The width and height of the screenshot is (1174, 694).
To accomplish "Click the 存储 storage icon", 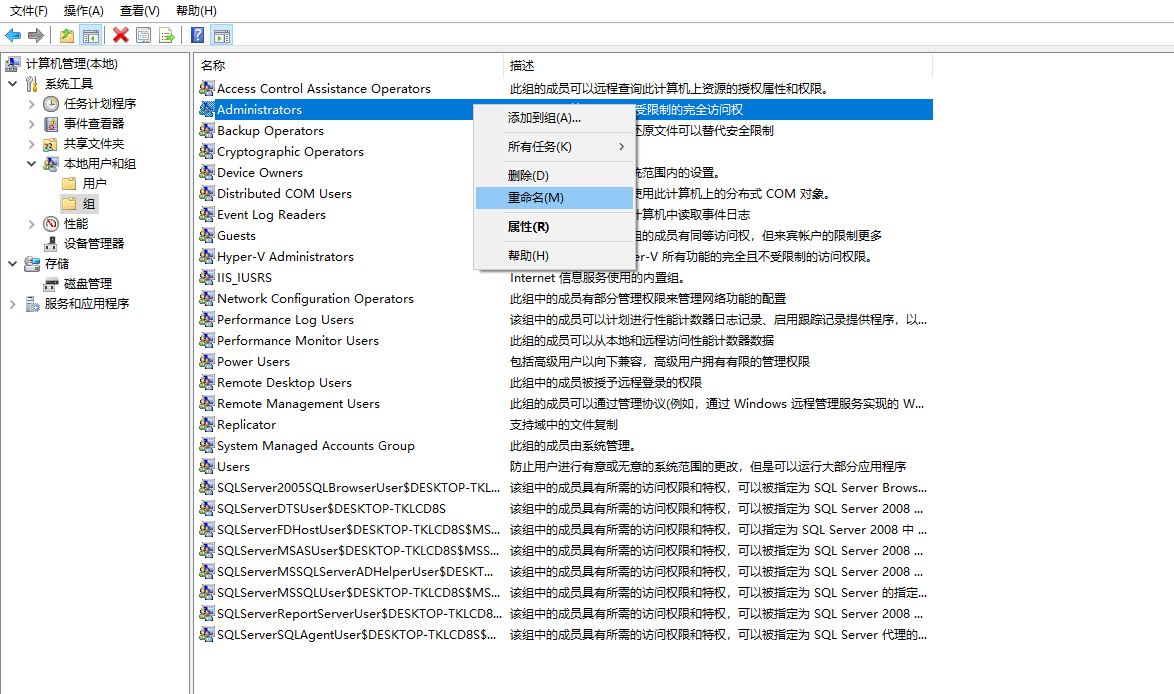I will point(32,264).
